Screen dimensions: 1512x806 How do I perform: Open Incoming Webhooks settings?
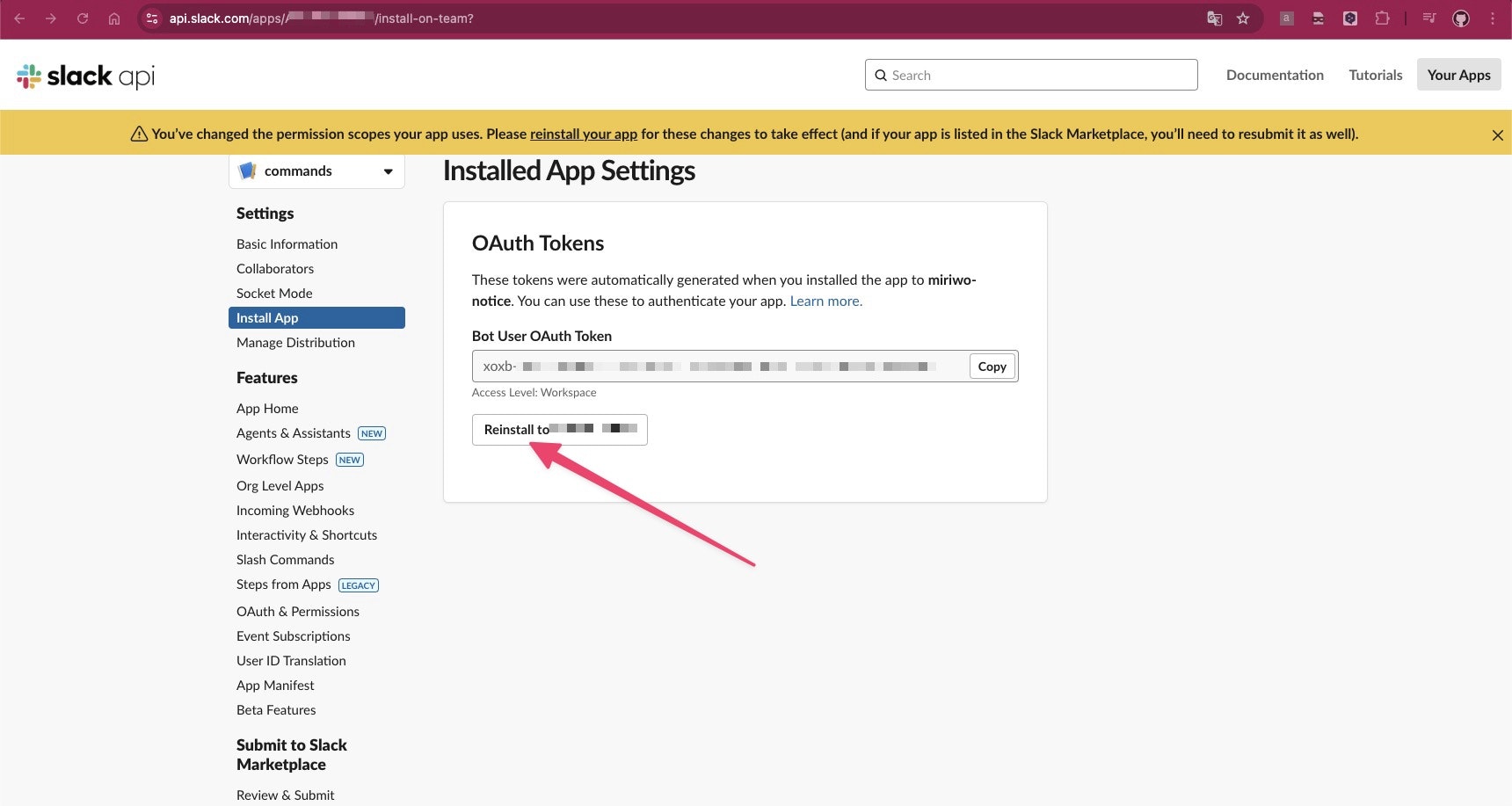pyautogui.click(x=295, y=511)
